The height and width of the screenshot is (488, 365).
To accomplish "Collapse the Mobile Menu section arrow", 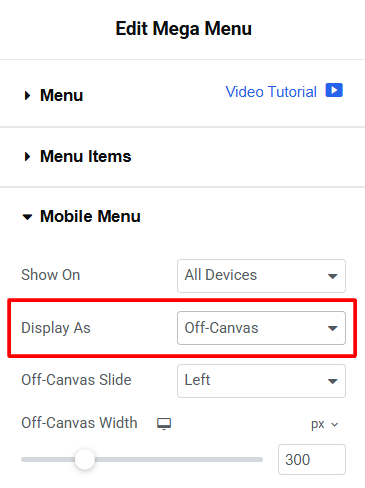I will [x=27, y=217].
